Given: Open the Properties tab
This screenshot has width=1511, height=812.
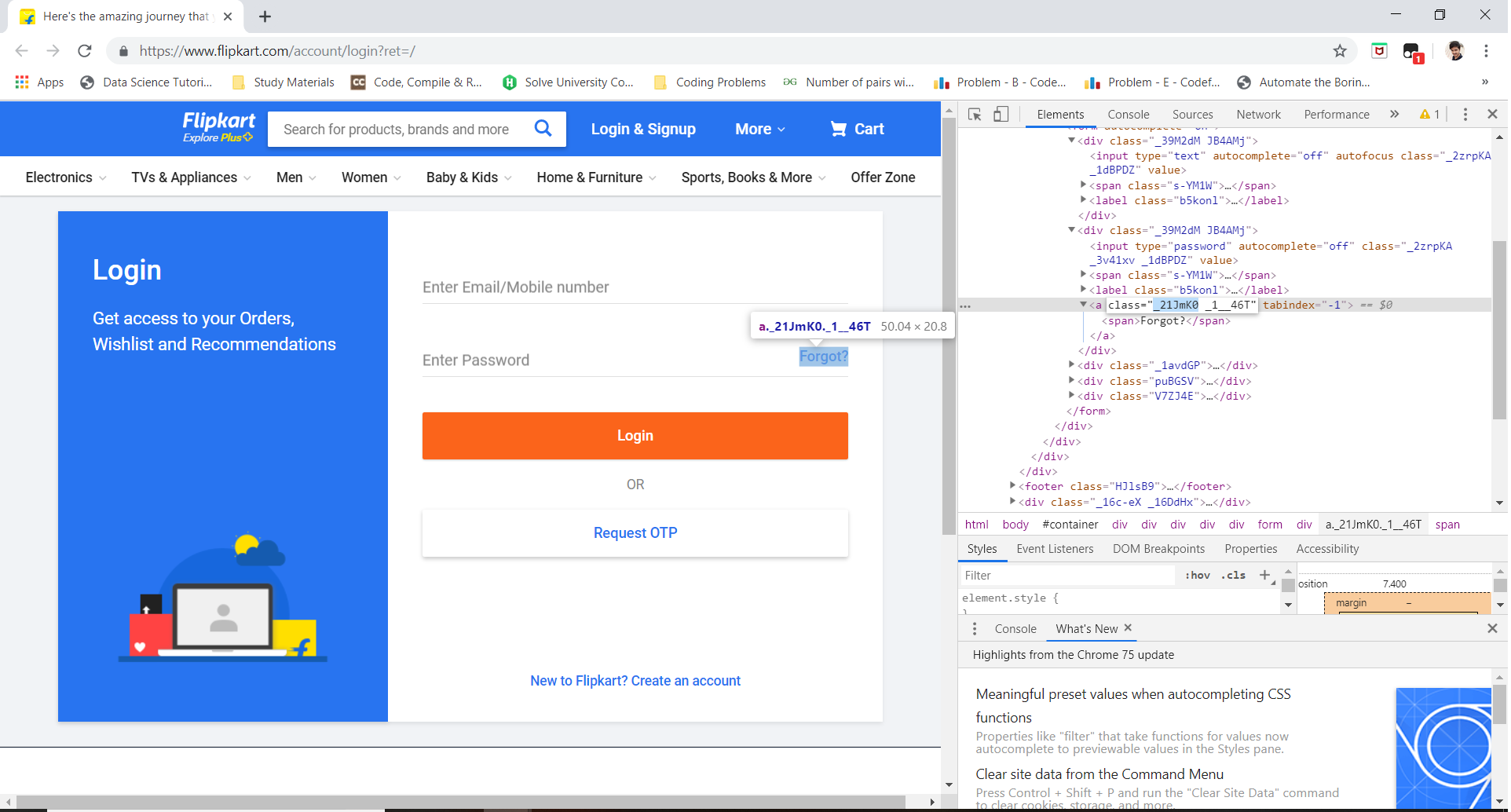Looking at the screenshot, I should click(1250, 549).
